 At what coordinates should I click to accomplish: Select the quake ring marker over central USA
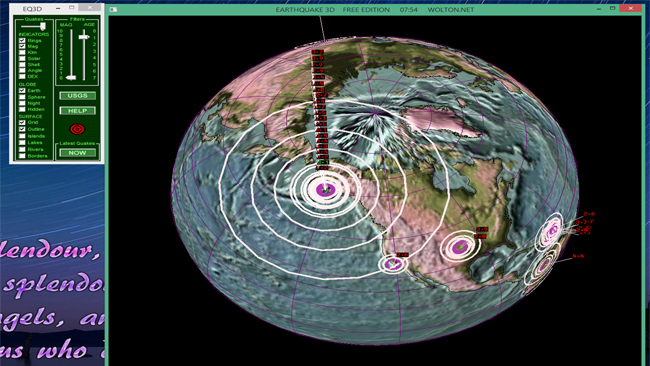coord(460,247)
